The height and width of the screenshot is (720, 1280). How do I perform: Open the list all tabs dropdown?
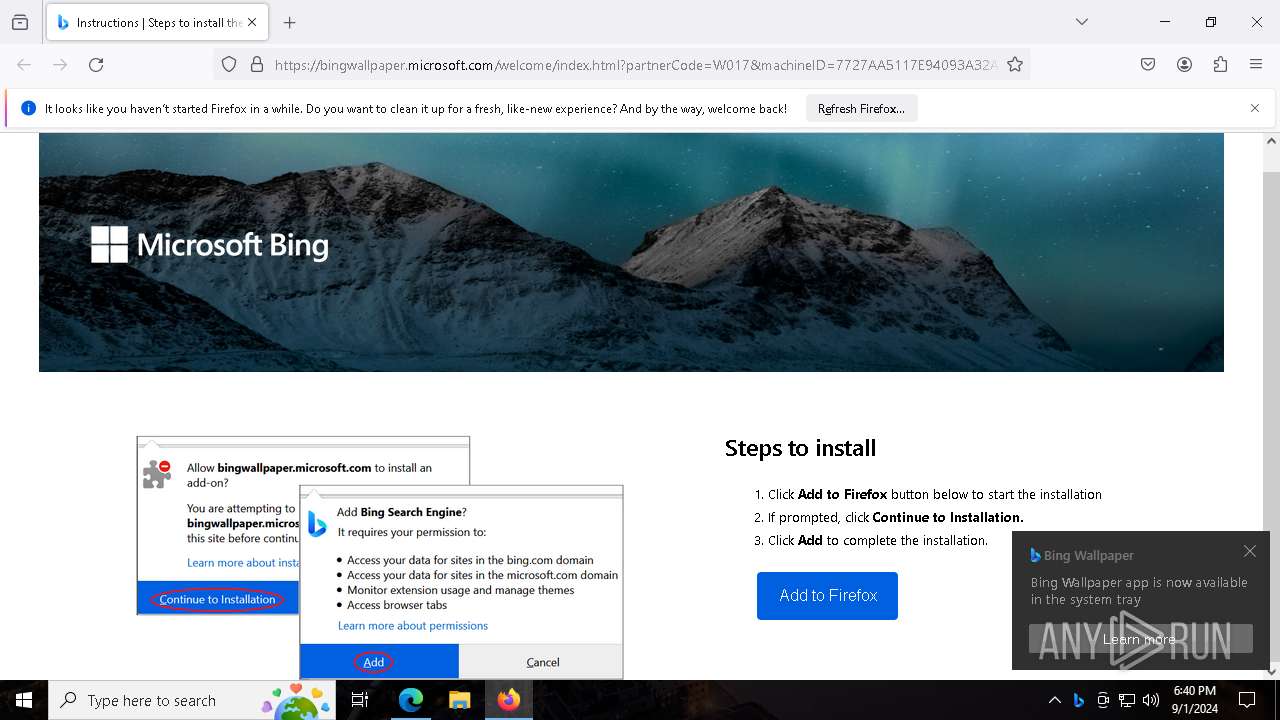(x=1082, y=22)
